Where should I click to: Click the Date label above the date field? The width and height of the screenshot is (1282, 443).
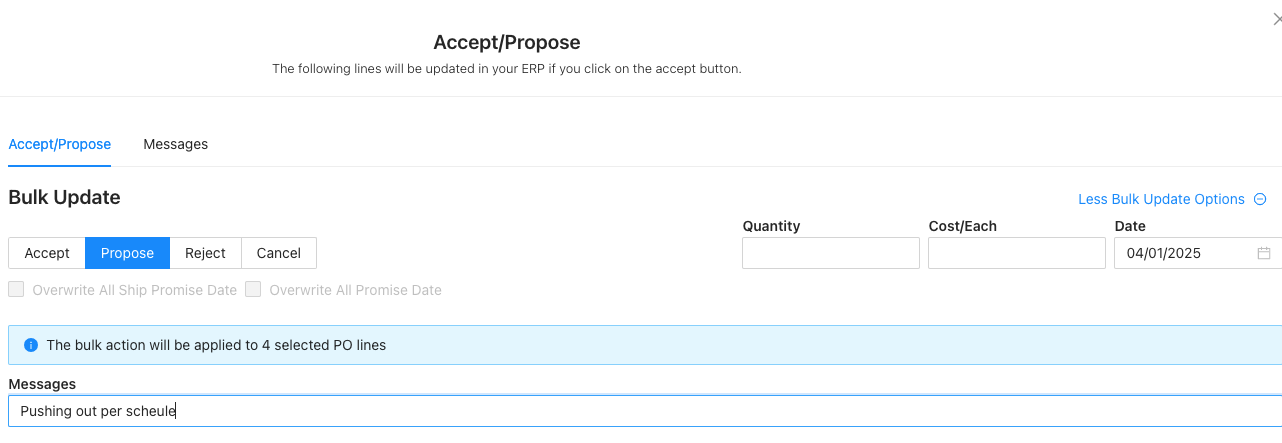[x=1130, y=226]
